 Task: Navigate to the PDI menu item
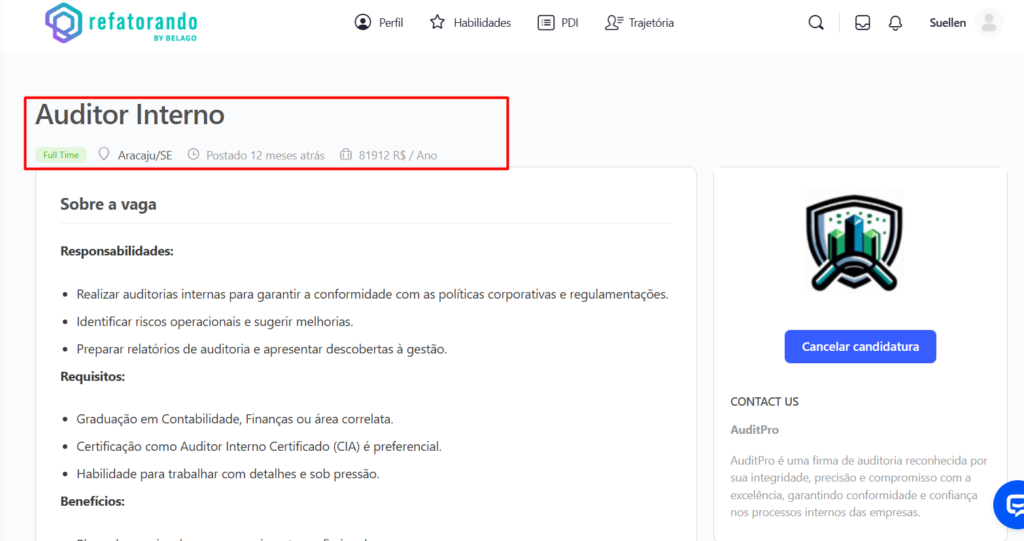(558, 23)
